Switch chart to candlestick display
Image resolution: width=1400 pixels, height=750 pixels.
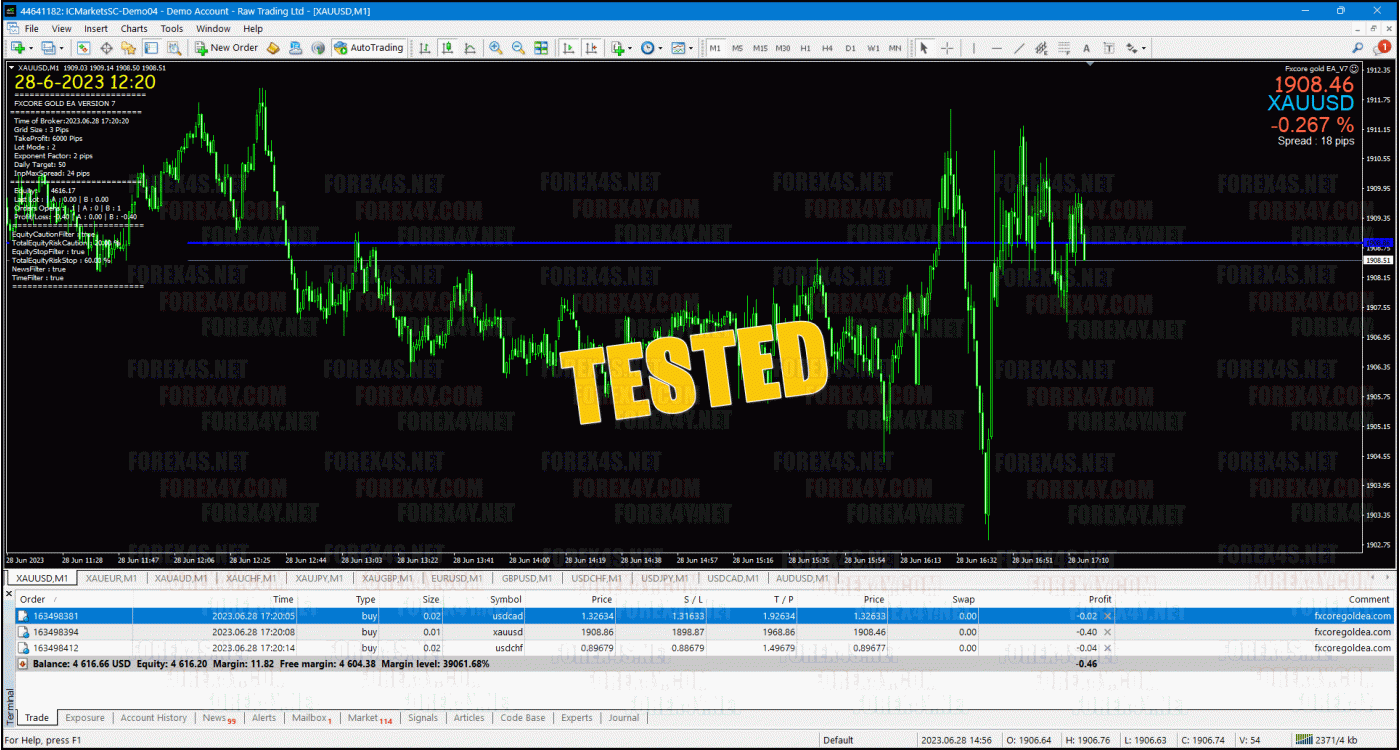(447, 48)
